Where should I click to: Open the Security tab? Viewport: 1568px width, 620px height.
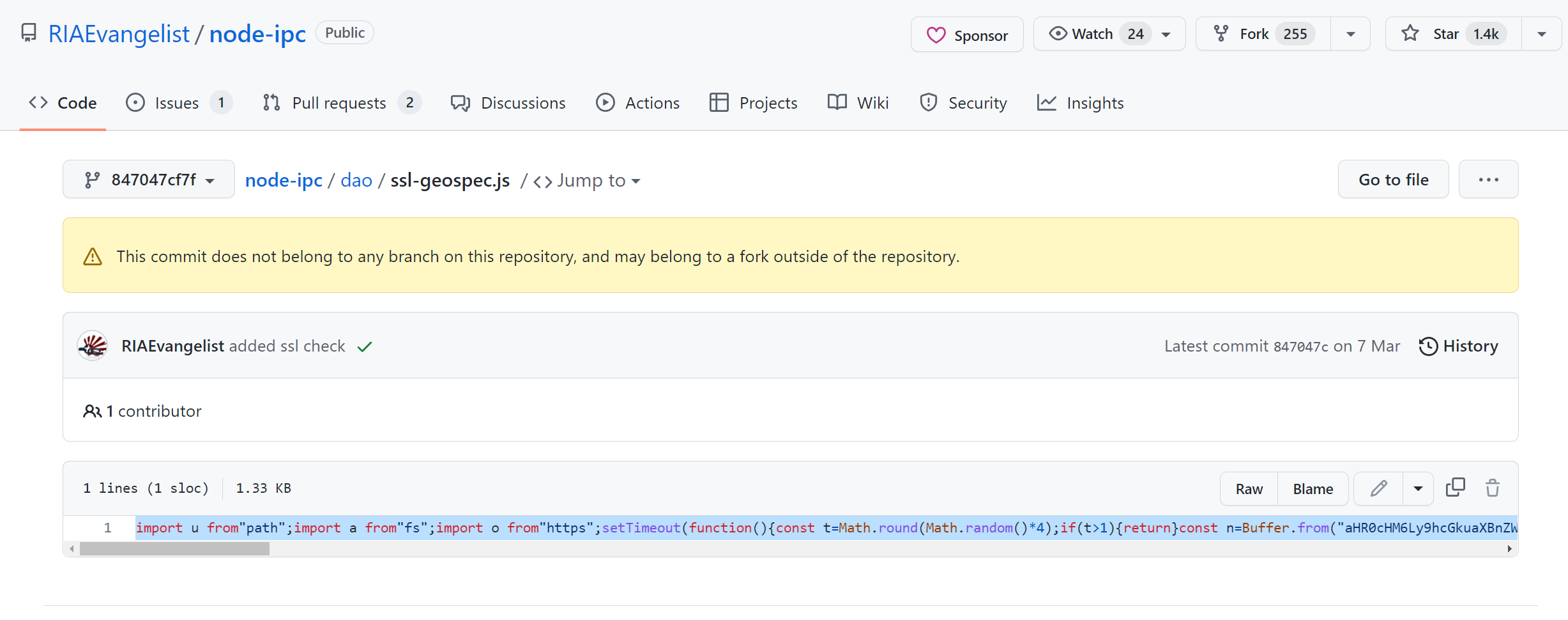963,103
